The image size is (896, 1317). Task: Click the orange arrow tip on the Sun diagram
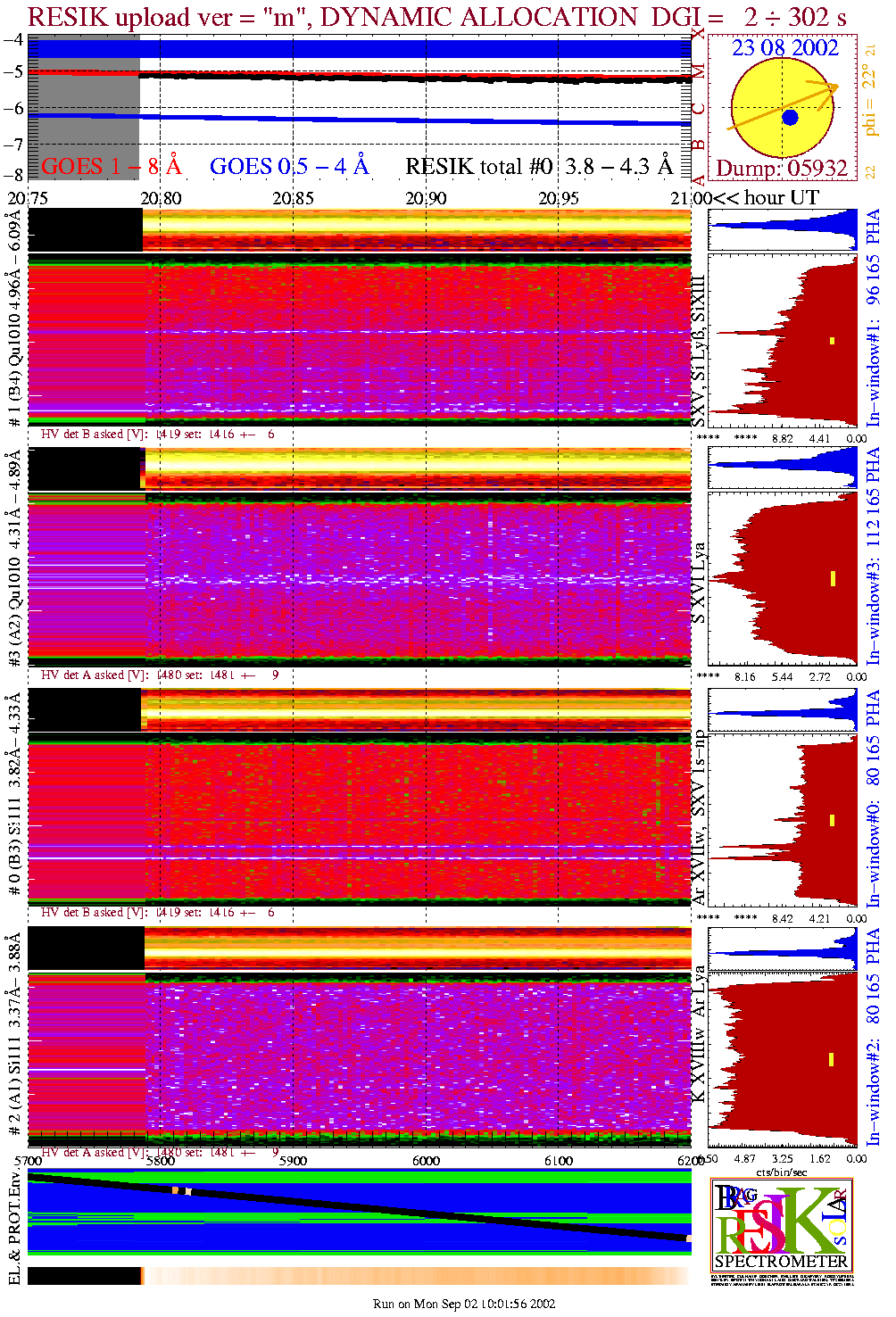[833, 87]
